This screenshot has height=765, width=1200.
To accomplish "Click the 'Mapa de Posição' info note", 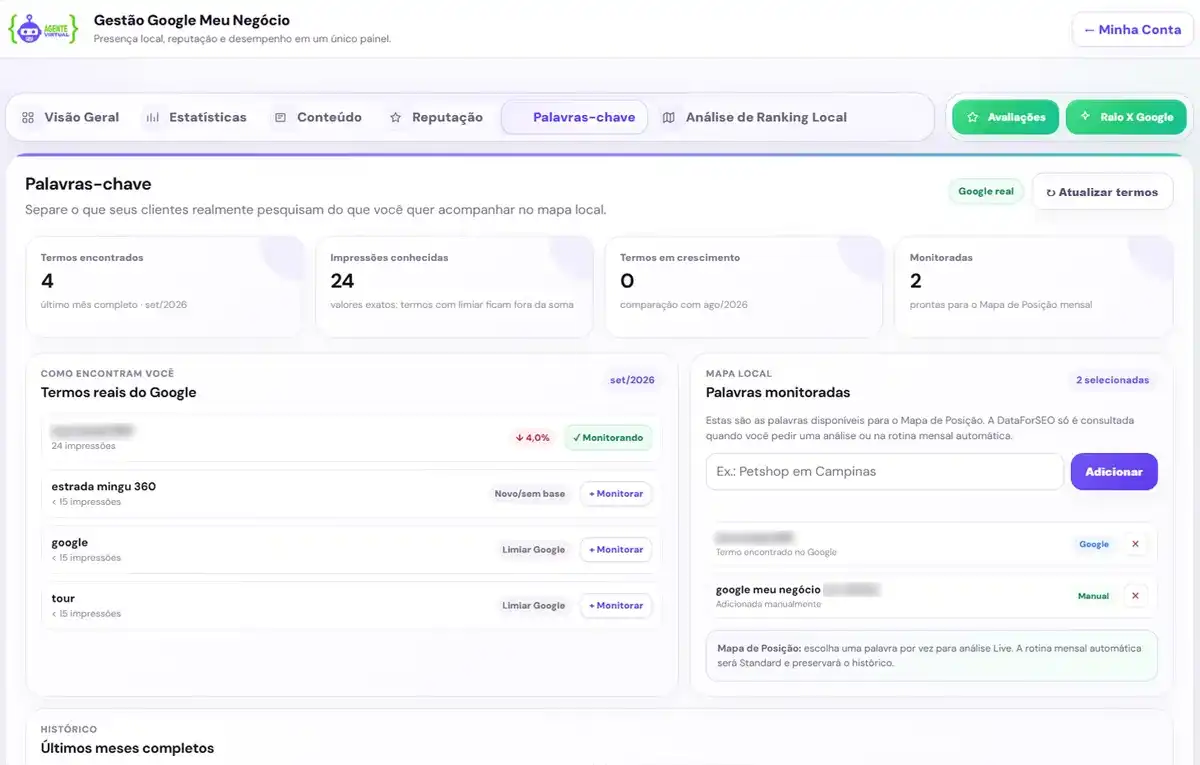I will [931, 656].
